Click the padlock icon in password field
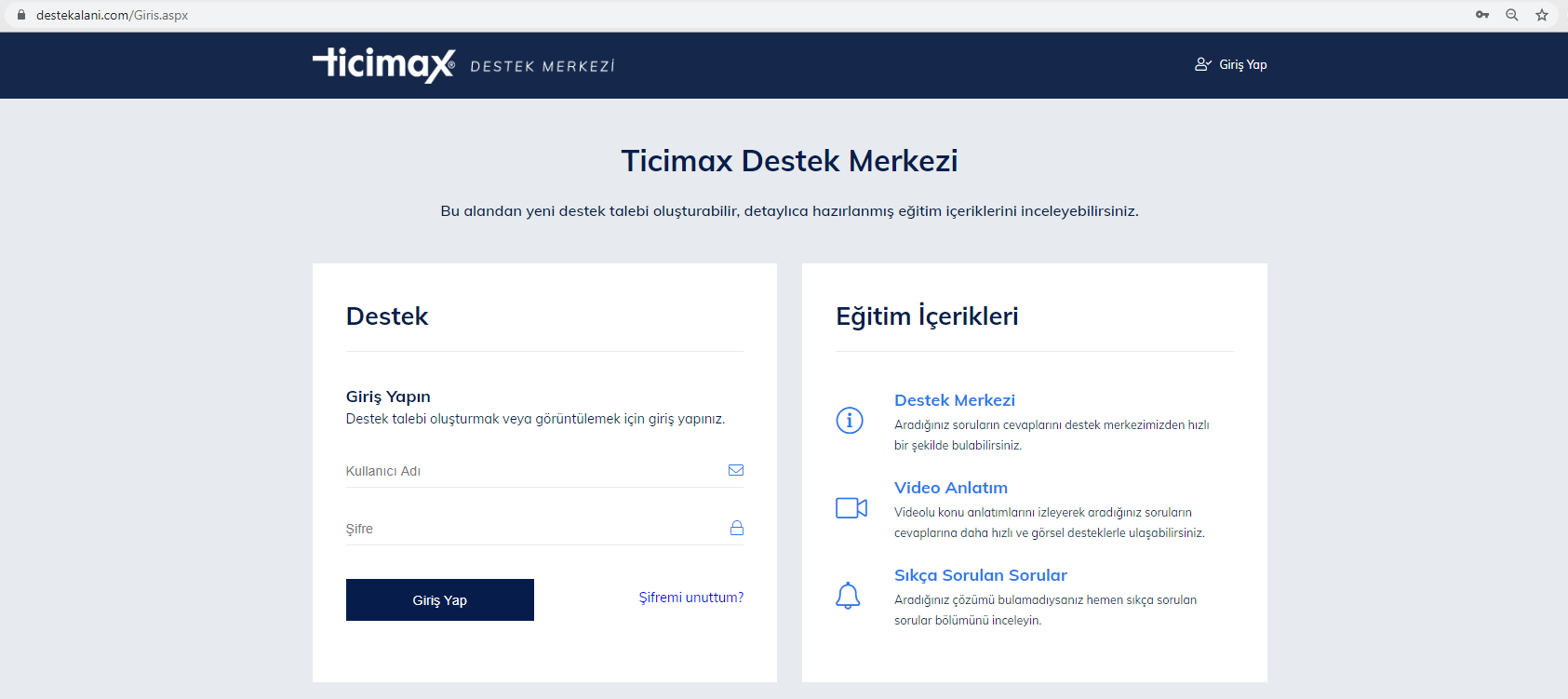 click(x=737, y=528)
